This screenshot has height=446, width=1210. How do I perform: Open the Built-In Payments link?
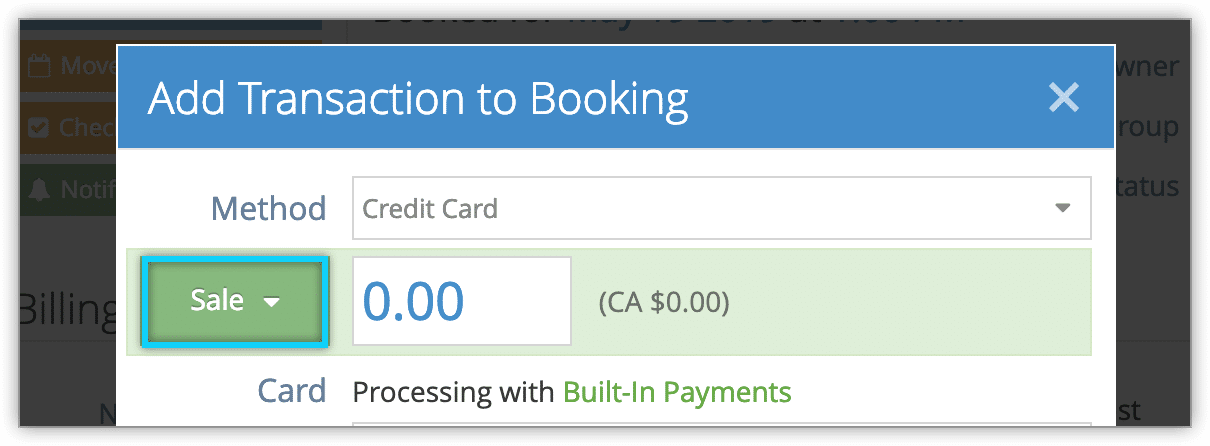pyautogui.click(x=677, y=392)
